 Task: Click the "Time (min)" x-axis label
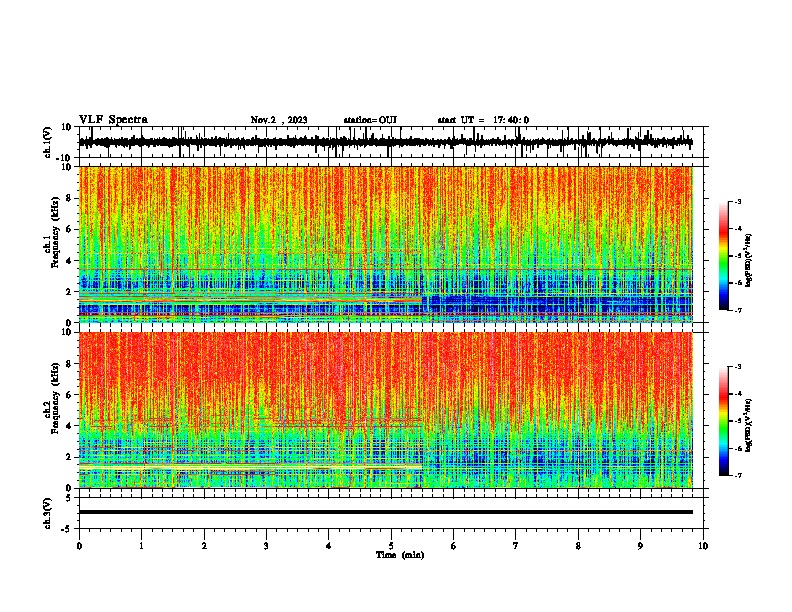coord(400,555)
